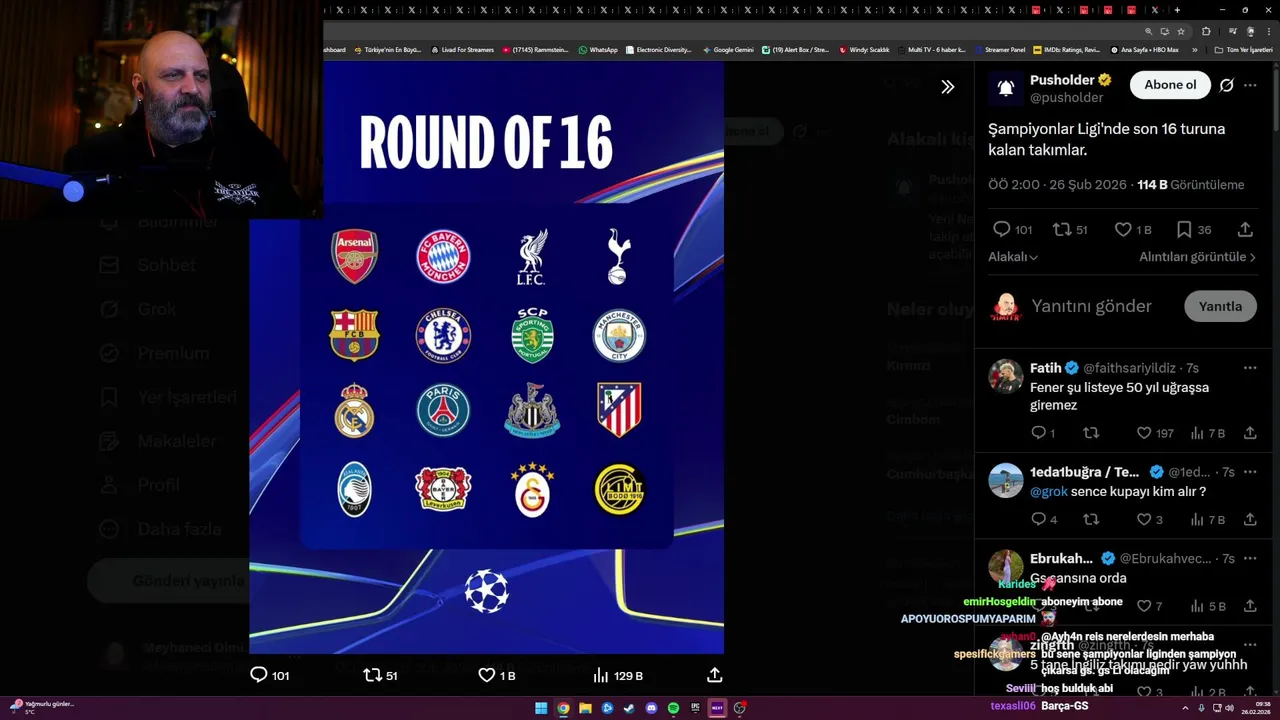
Task: Open the taskbar volume speaker icon
Action: point(1229,708)
